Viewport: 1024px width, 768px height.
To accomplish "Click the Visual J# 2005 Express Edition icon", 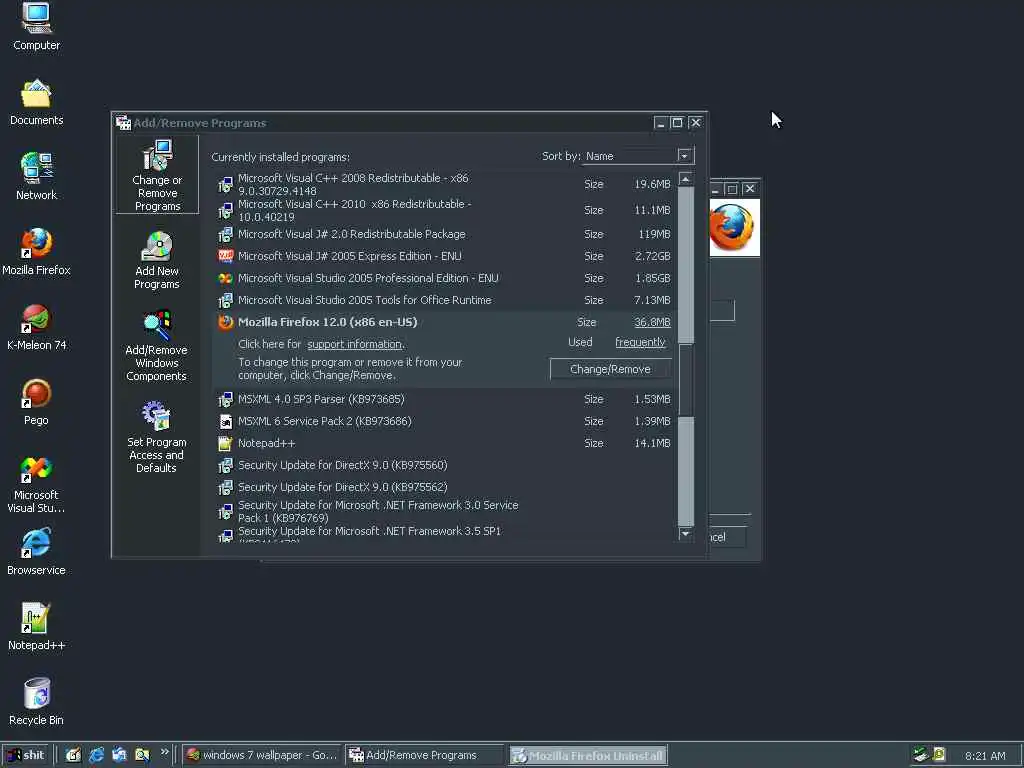I will click(225, 256).
